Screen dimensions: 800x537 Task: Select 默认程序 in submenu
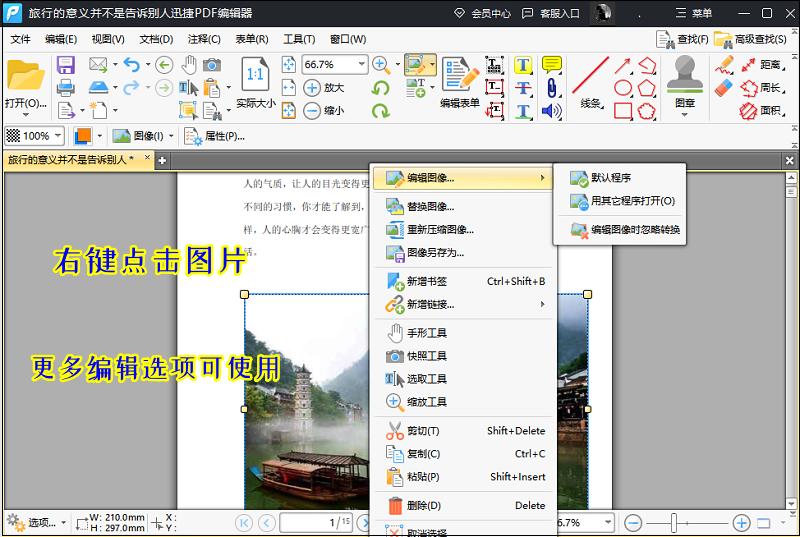[619, 177]
